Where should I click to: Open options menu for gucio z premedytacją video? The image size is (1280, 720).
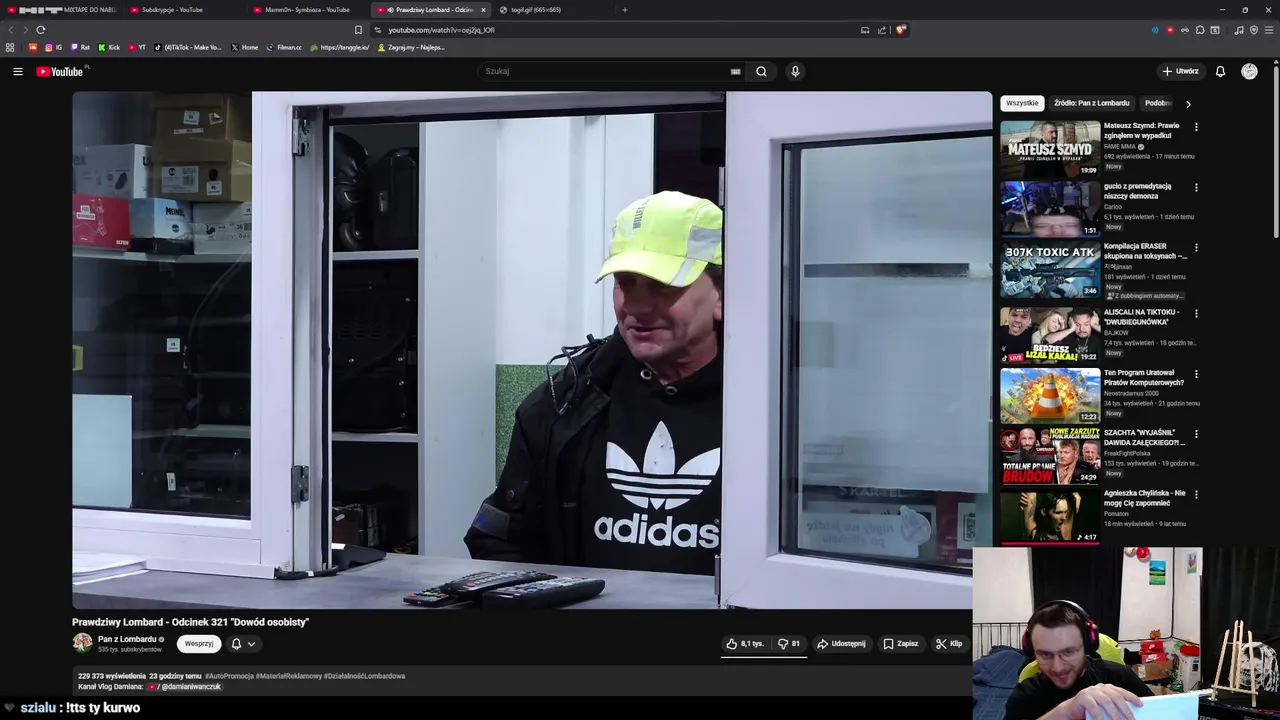pyautogui.click(x=1196, y=187)
